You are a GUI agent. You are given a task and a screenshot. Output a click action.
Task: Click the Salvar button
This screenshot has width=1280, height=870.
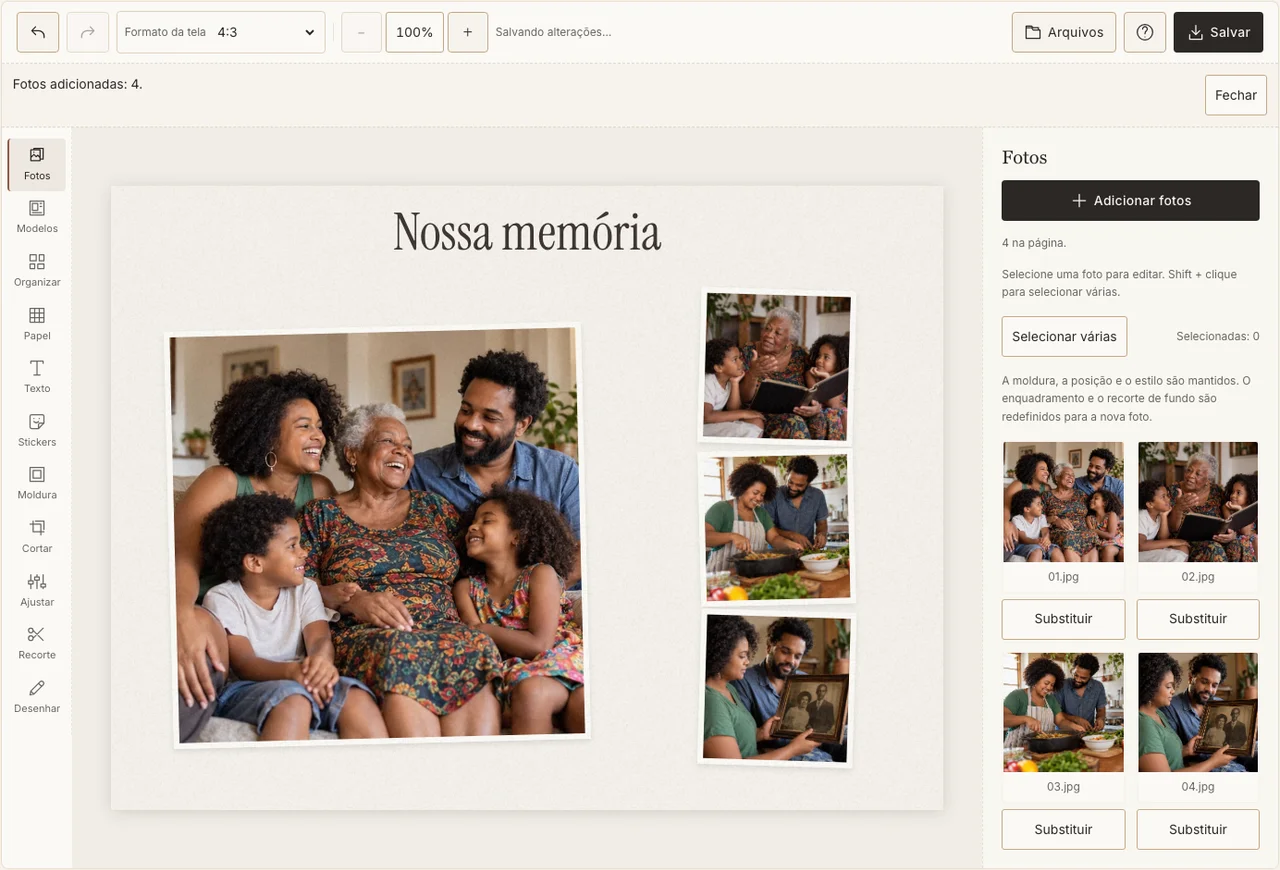coord(1219,32)
